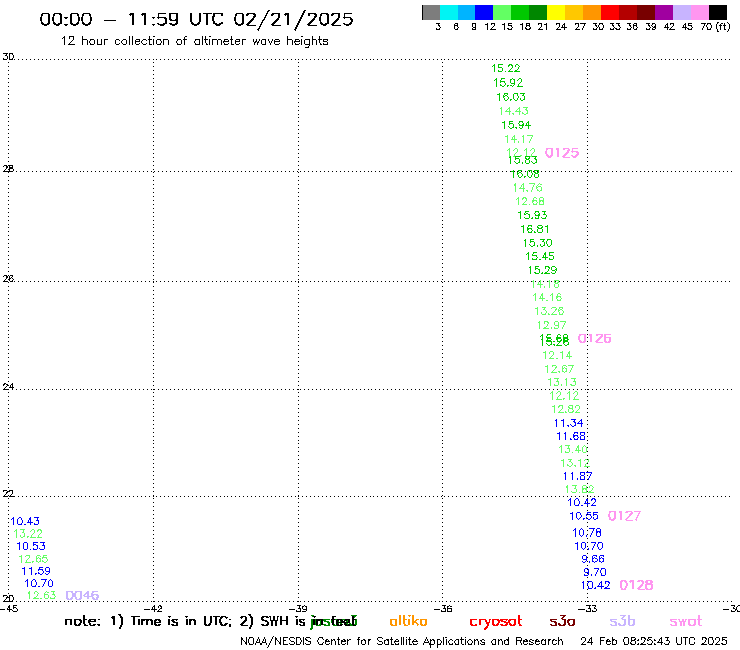Select the 16.81 wave height value
Screen dimensions: 740x650
point(535,229)
